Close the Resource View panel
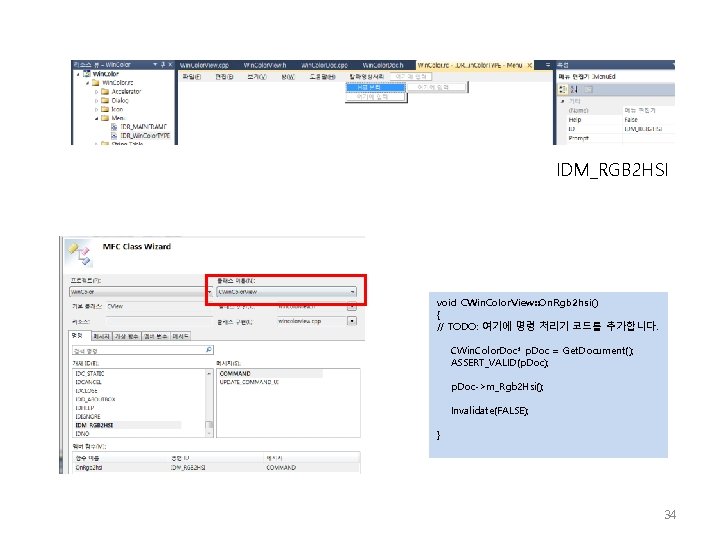Image resolution: width=720 pixels, height=540 pixels. coord(170,65)
